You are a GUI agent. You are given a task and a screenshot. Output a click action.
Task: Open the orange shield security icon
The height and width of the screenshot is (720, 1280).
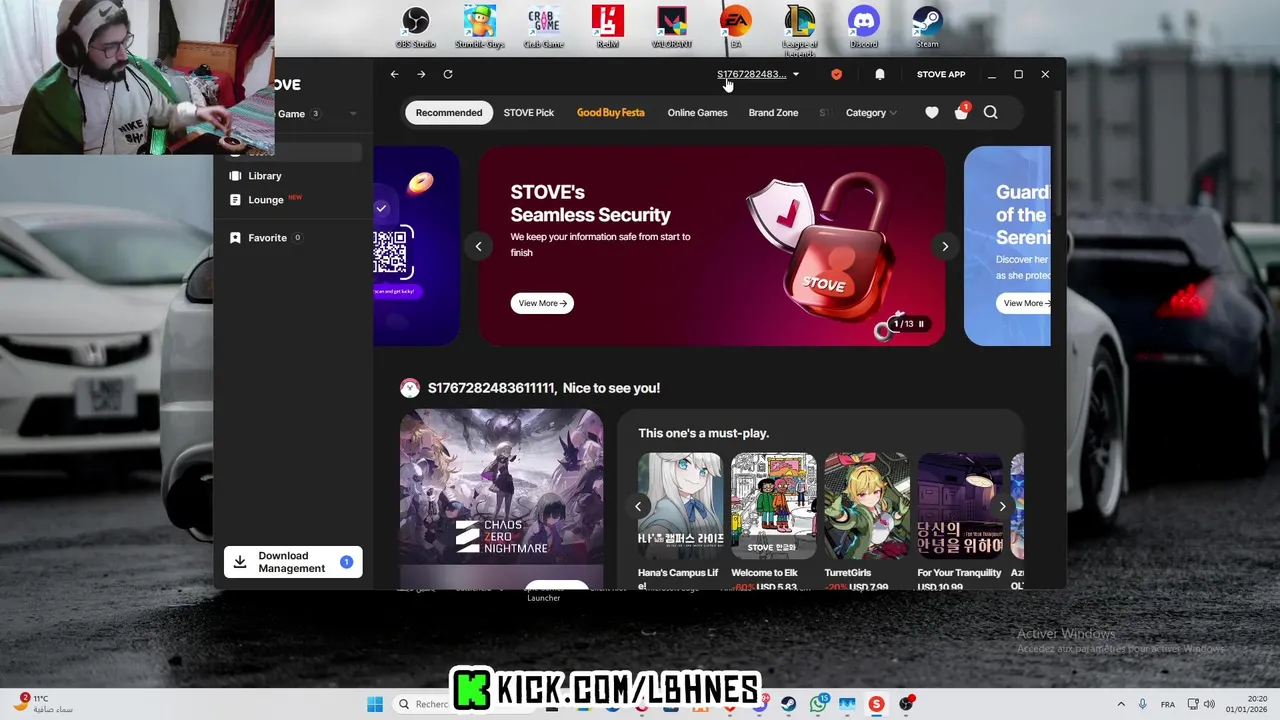pos(837,74)
